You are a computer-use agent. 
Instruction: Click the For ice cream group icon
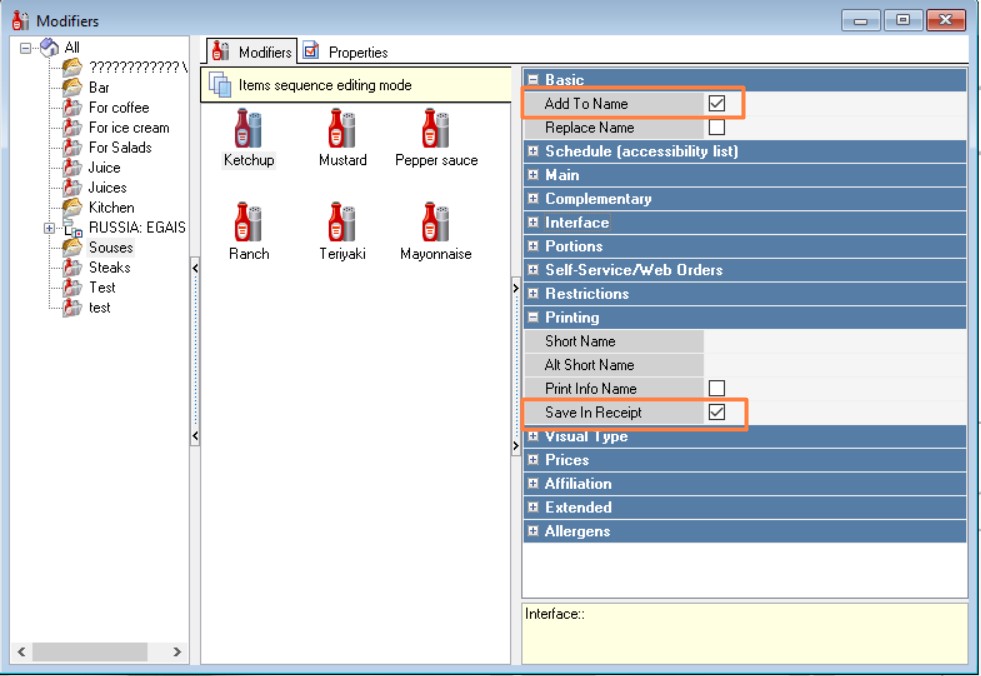(72, 127)
